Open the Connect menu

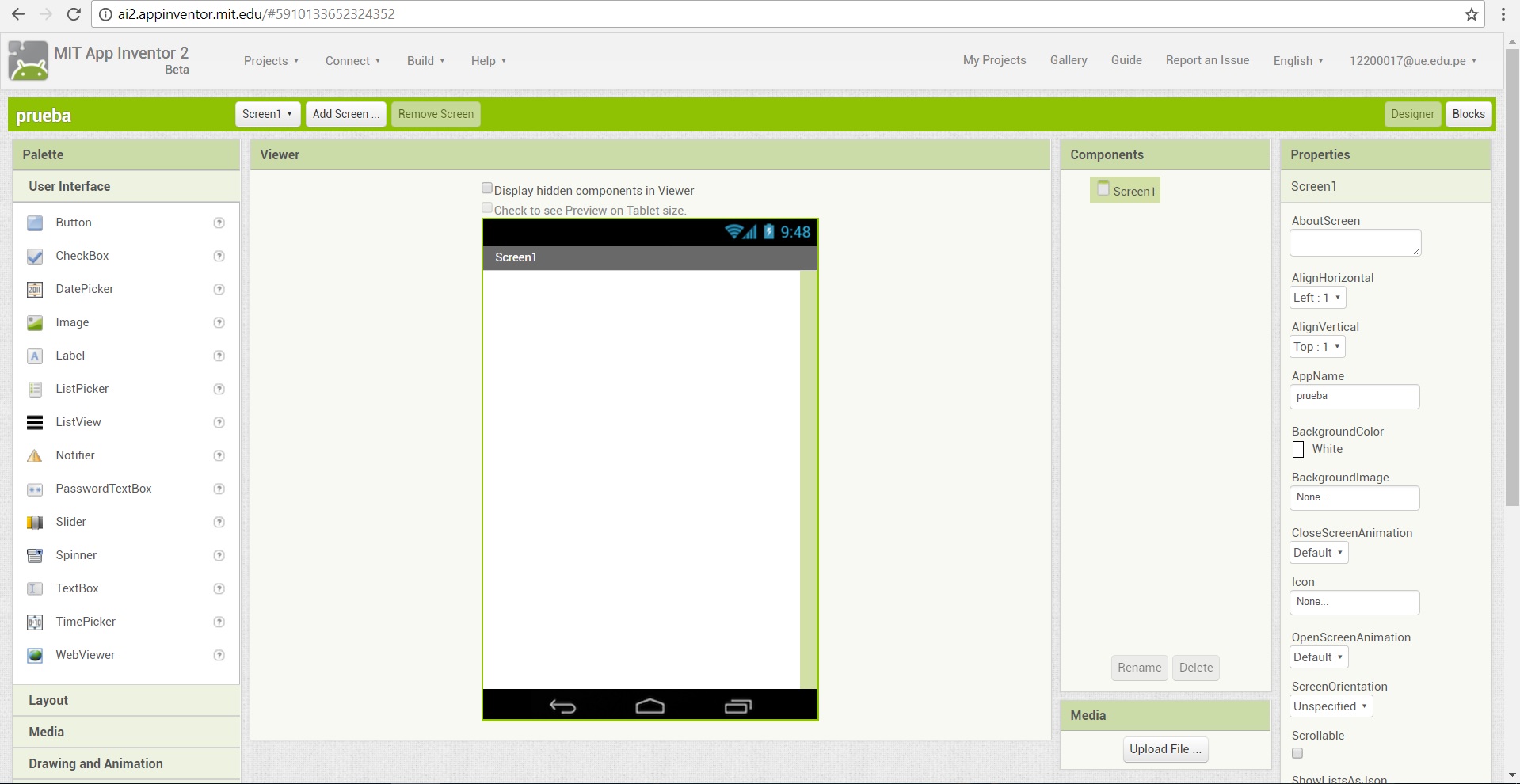pos(352,61)
